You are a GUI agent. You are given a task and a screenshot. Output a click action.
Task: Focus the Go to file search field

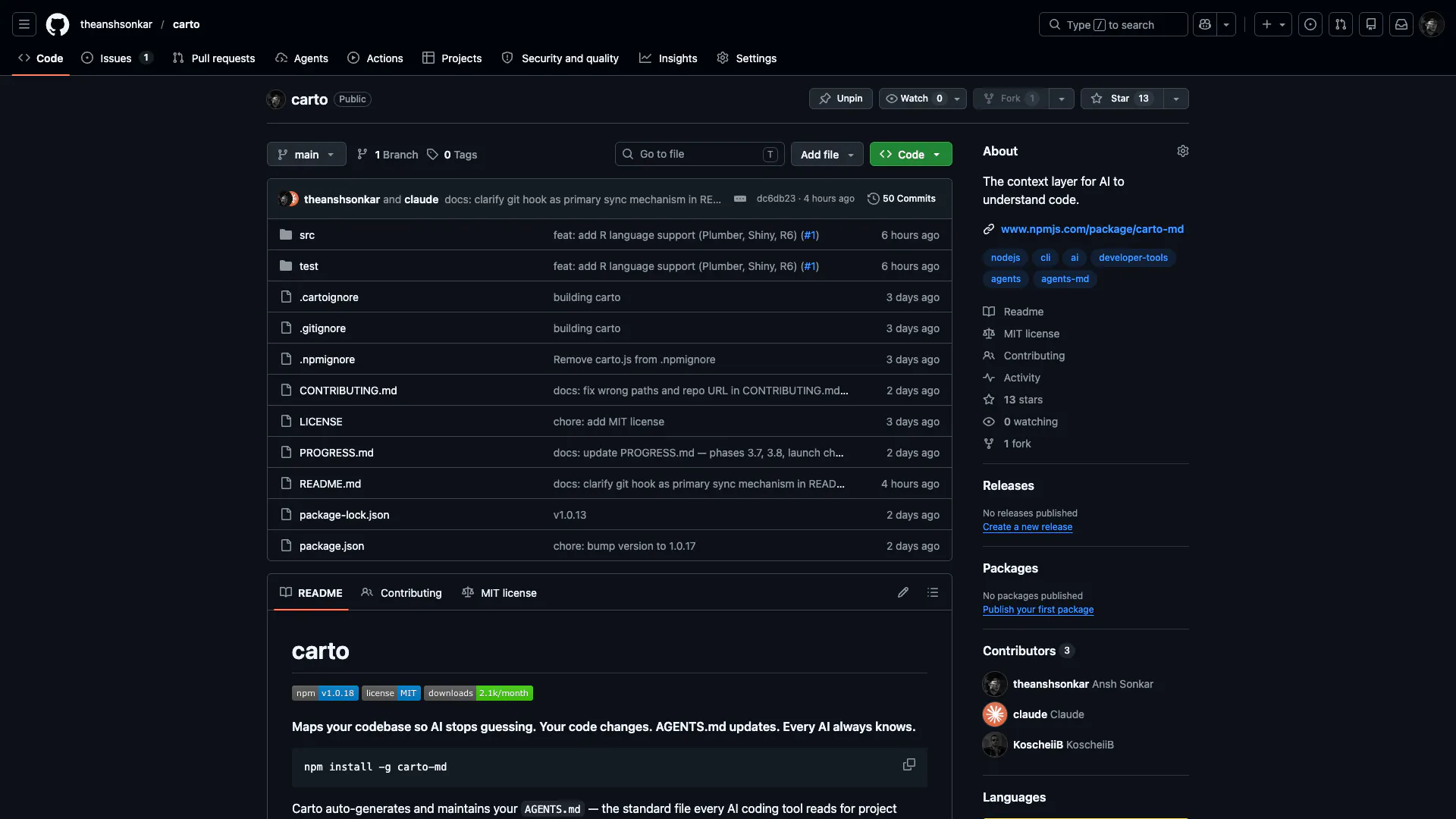point(699,154)
